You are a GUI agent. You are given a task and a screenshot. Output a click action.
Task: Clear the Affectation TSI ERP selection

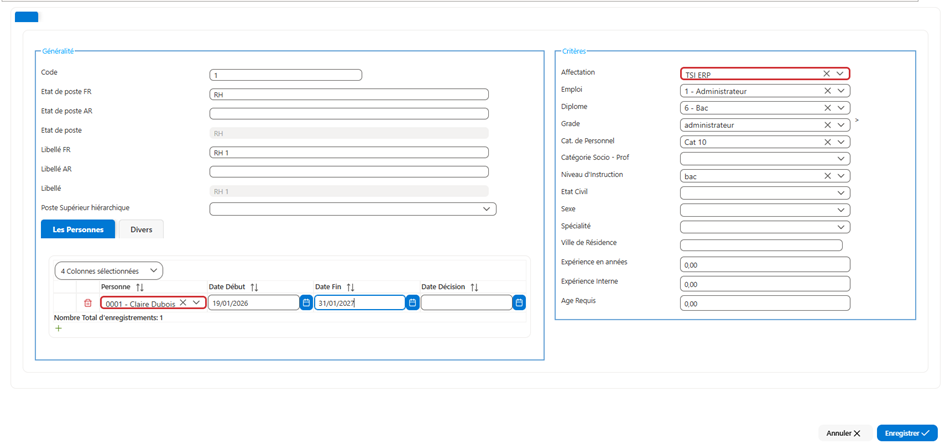click(827, 73)
